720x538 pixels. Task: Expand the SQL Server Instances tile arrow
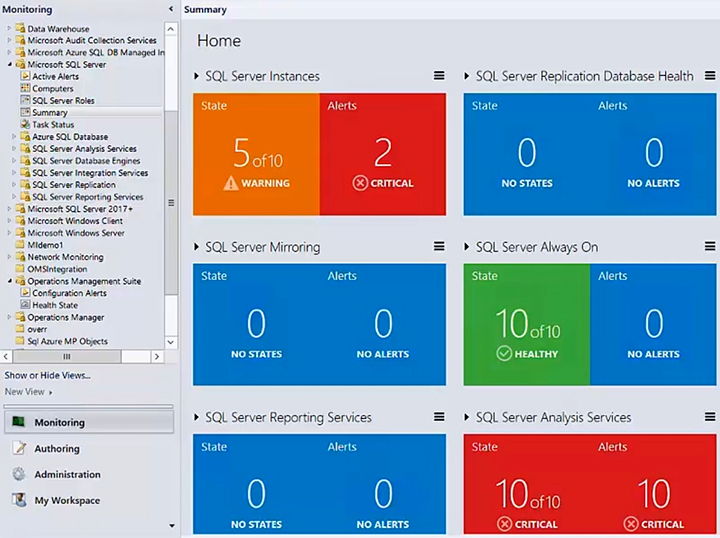coord(197,76)
